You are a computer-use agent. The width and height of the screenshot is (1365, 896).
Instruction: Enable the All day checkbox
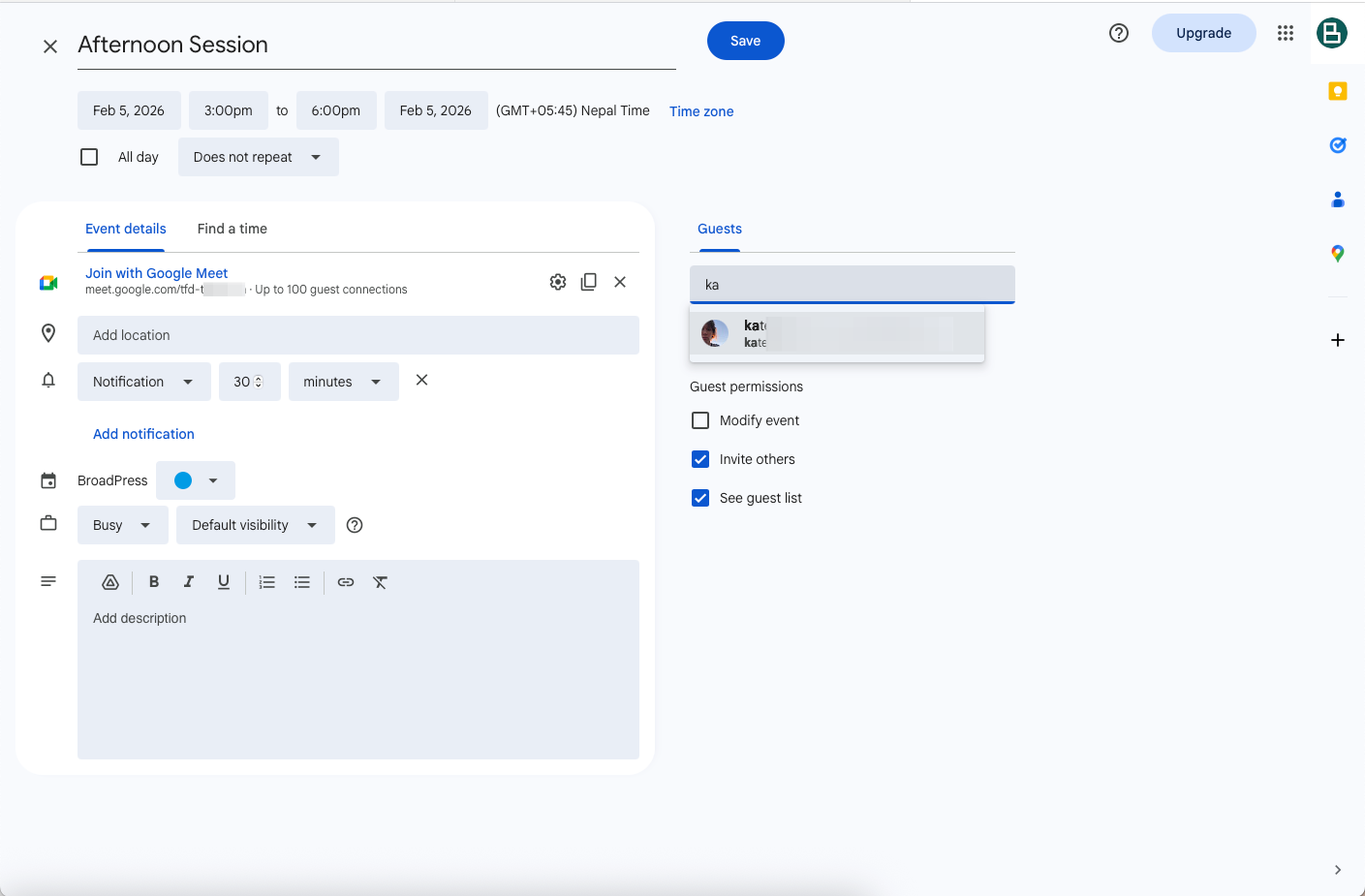tap(89, 157)
